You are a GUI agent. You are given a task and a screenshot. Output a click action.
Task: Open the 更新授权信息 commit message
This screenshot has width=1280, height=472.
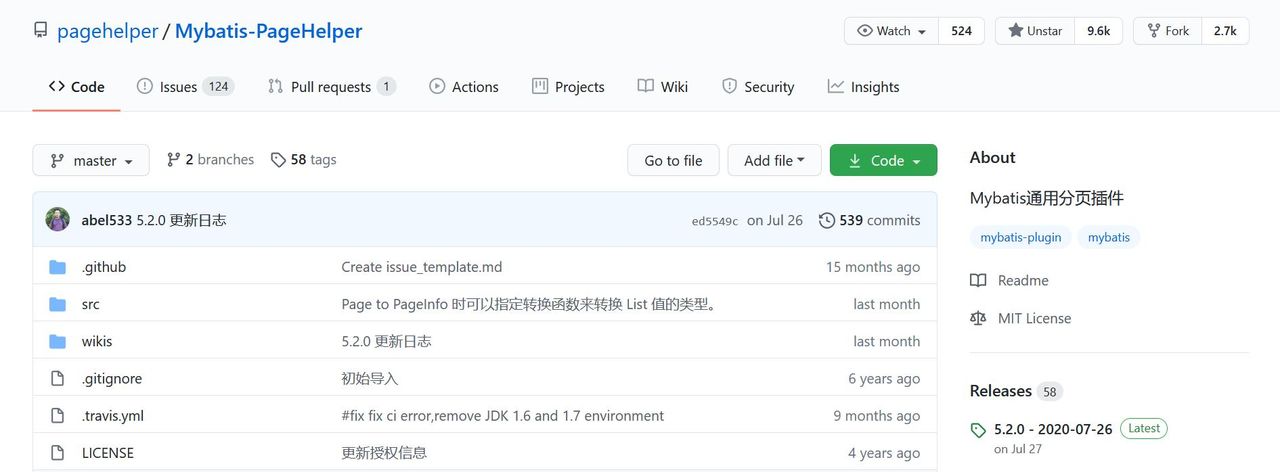[x=384, y=453]
